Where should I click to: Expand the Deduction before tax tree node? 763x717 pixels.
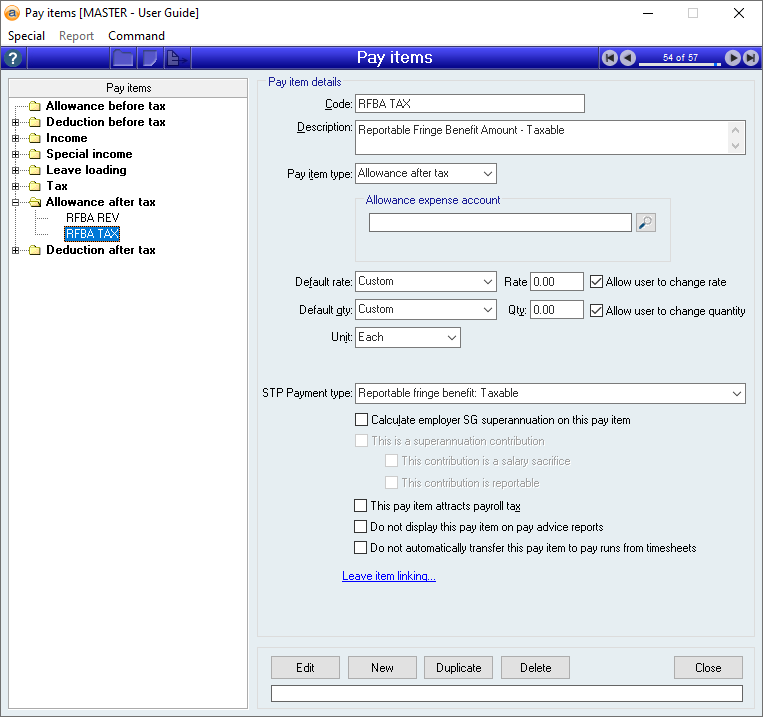click(x=16, y=122)
